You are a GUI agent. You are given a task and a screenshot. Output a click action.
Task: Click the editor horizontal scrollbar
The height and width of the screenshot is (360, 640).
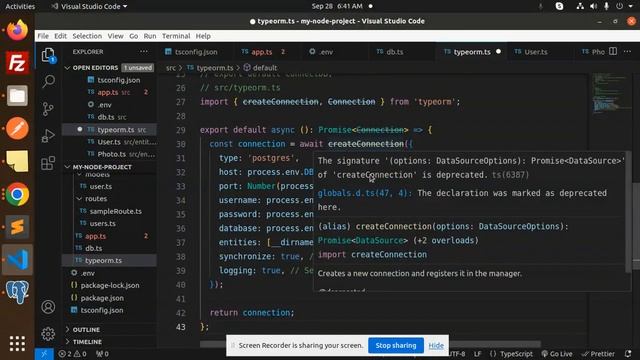pyautogui.click(x=371, y=344)
